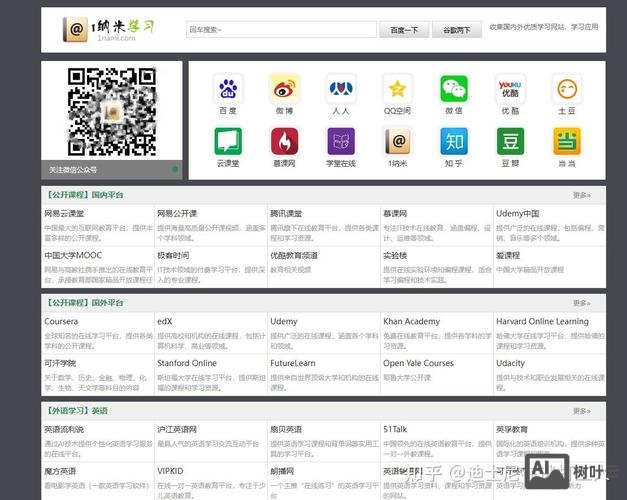Open the 优酷教育频道 link
This screenshot has height=500, width=627.
pos(294,255)
